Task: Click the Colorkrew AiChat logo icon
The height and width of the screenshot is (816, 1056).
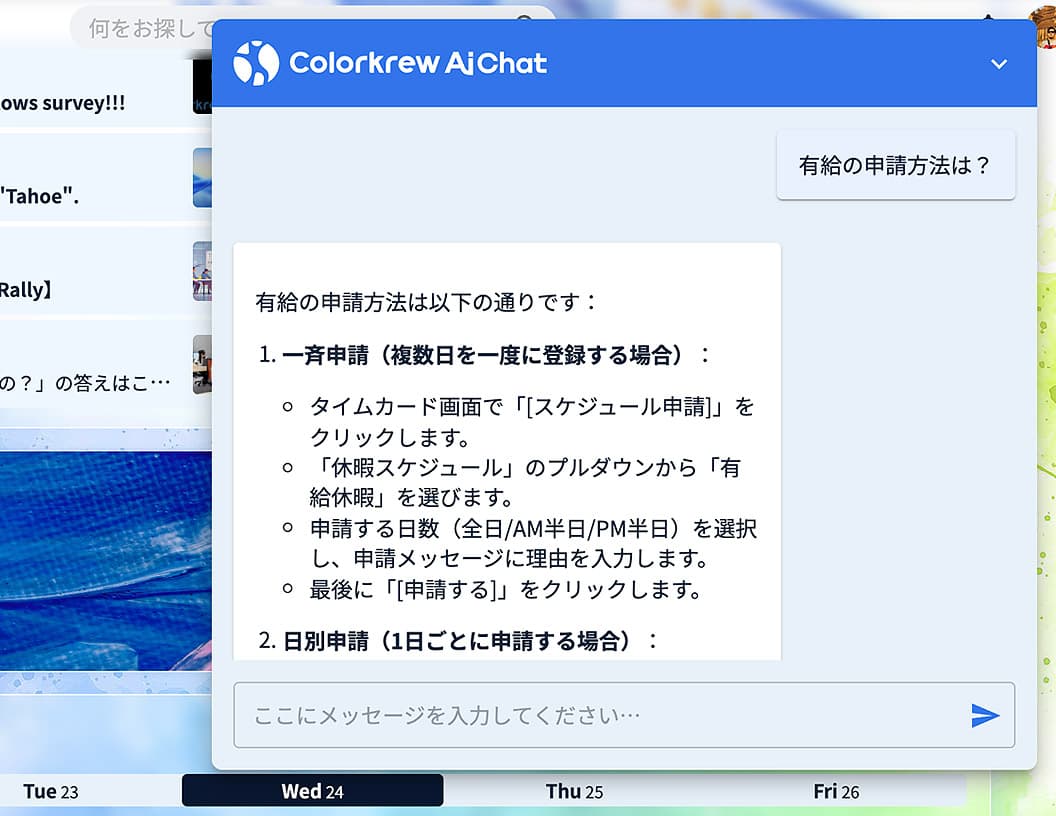Action: (255, 63)
